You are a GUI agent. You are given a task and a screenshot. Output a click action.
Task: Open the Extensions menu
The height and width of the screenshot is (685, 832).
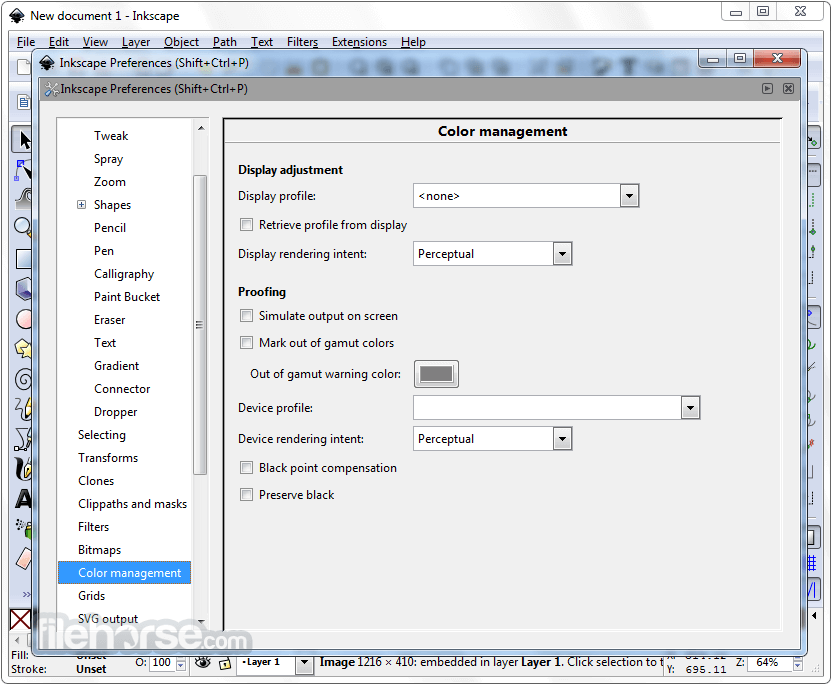coord(359,42)
